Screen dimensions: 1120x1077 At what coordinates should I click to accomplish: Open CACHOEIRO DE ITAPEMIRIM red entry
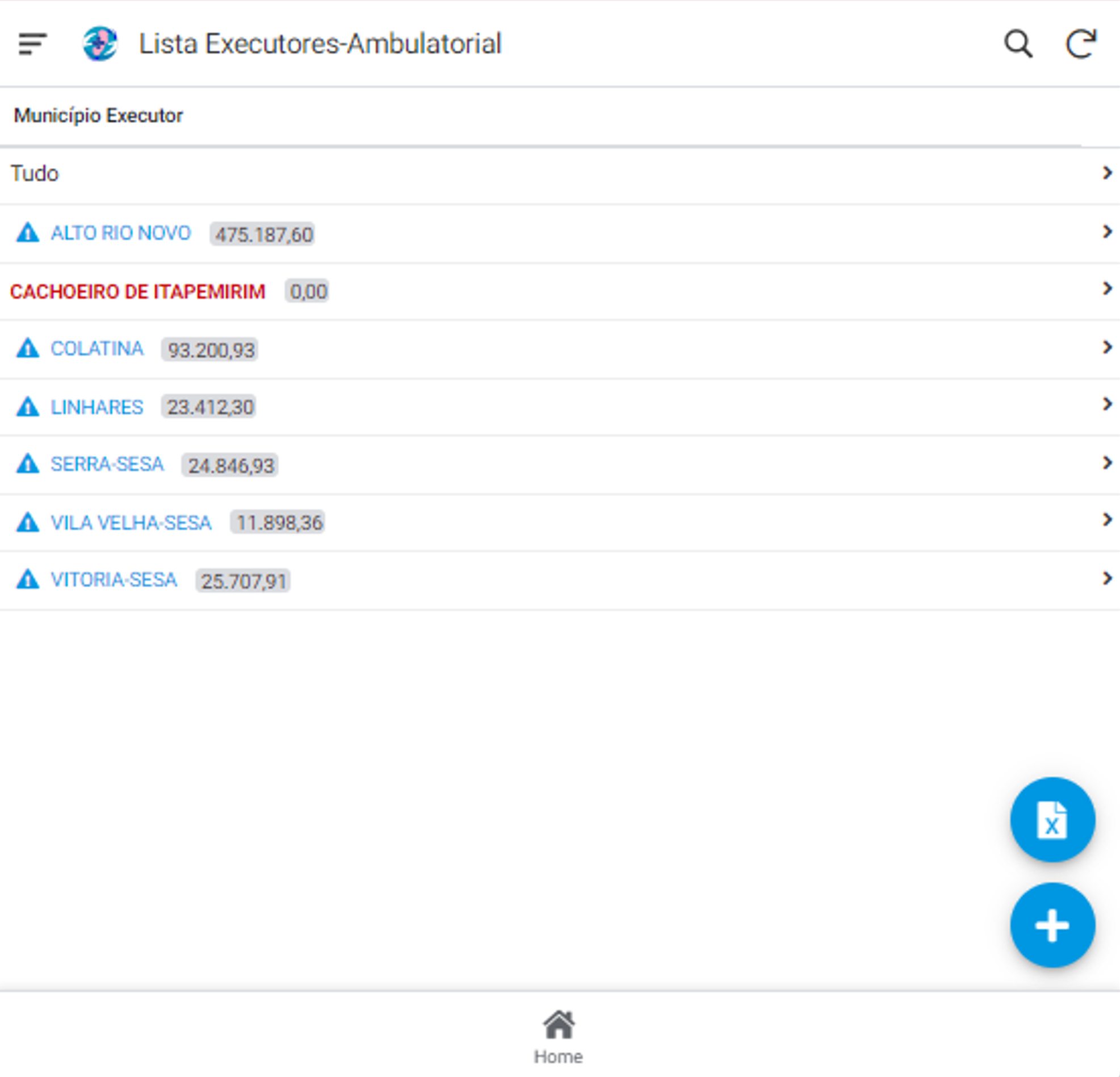138,292
